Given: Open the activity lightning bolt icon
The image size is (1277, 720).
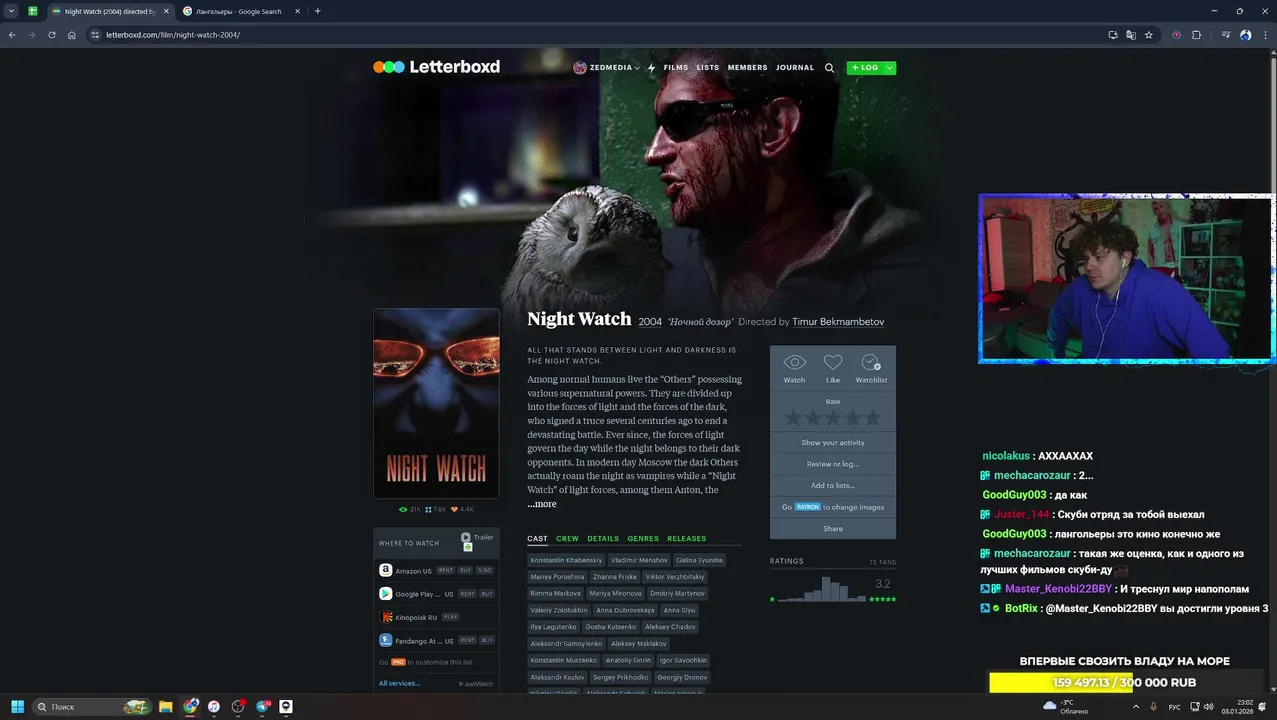Looking at the screenshot, I should (x=652, y=68).
